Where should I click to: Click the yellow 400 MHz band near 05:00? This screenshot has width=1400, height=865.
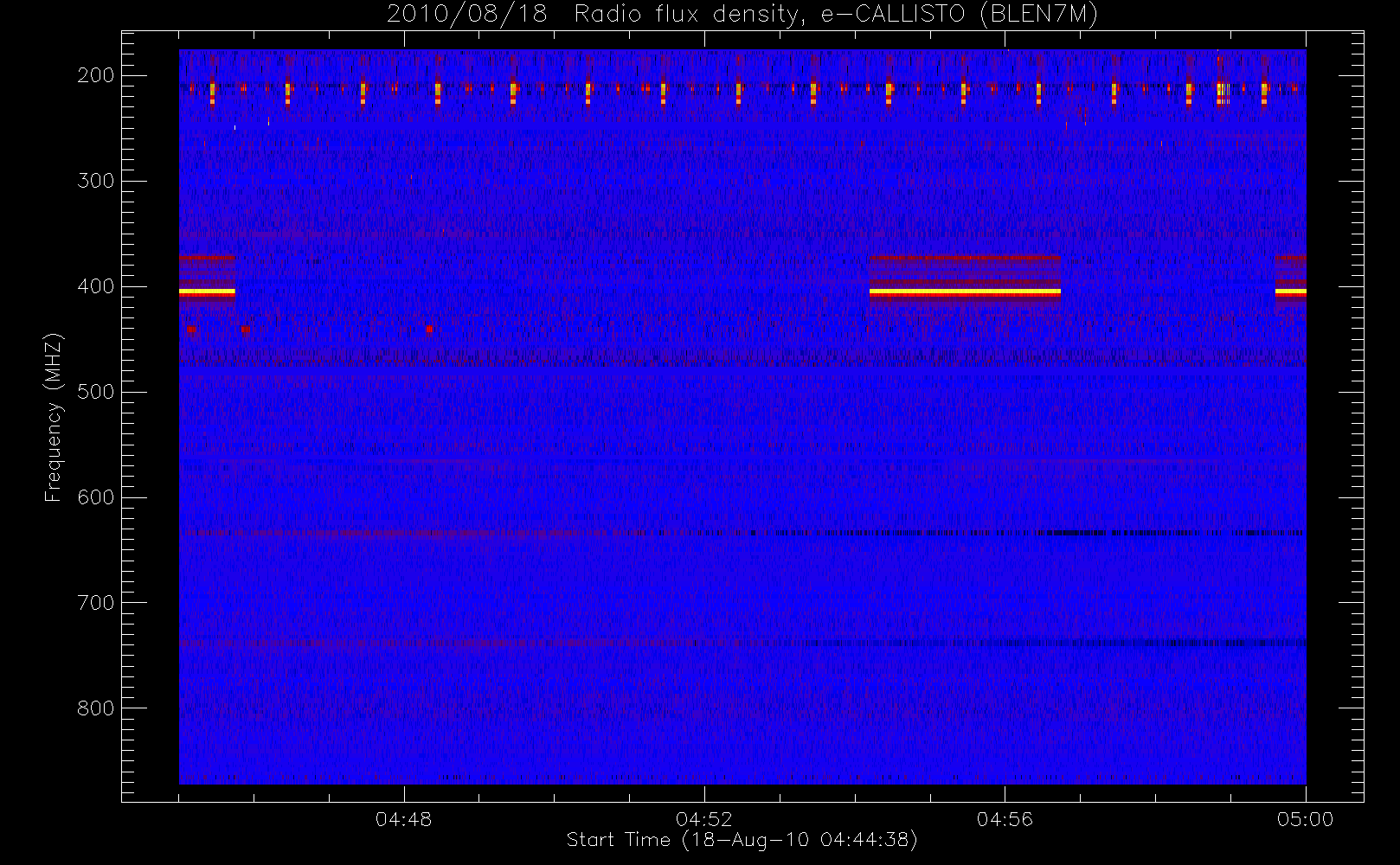(1290, 292)
